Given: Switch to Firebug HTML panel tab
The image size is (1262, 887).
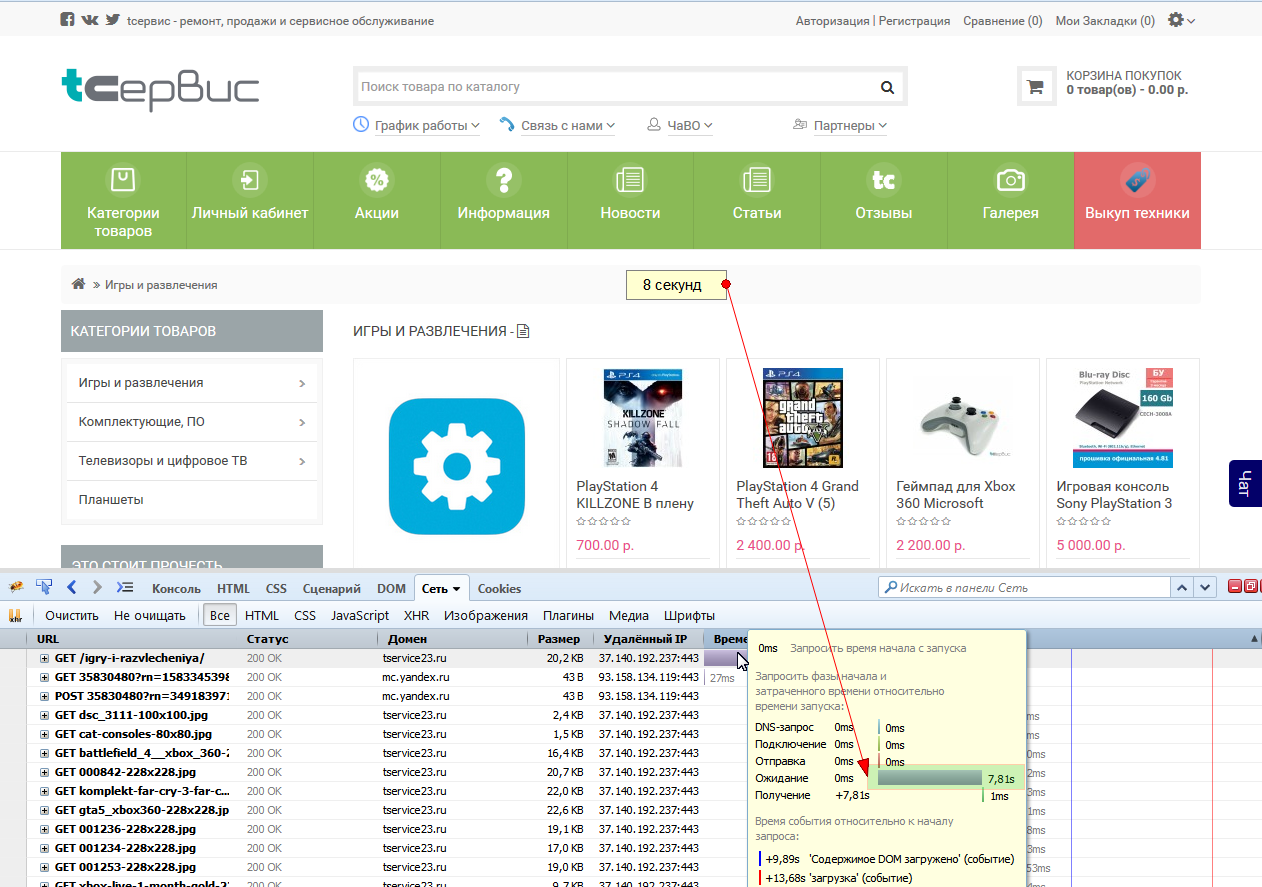Looking at the screenshot, I should (x=234, y=589).
